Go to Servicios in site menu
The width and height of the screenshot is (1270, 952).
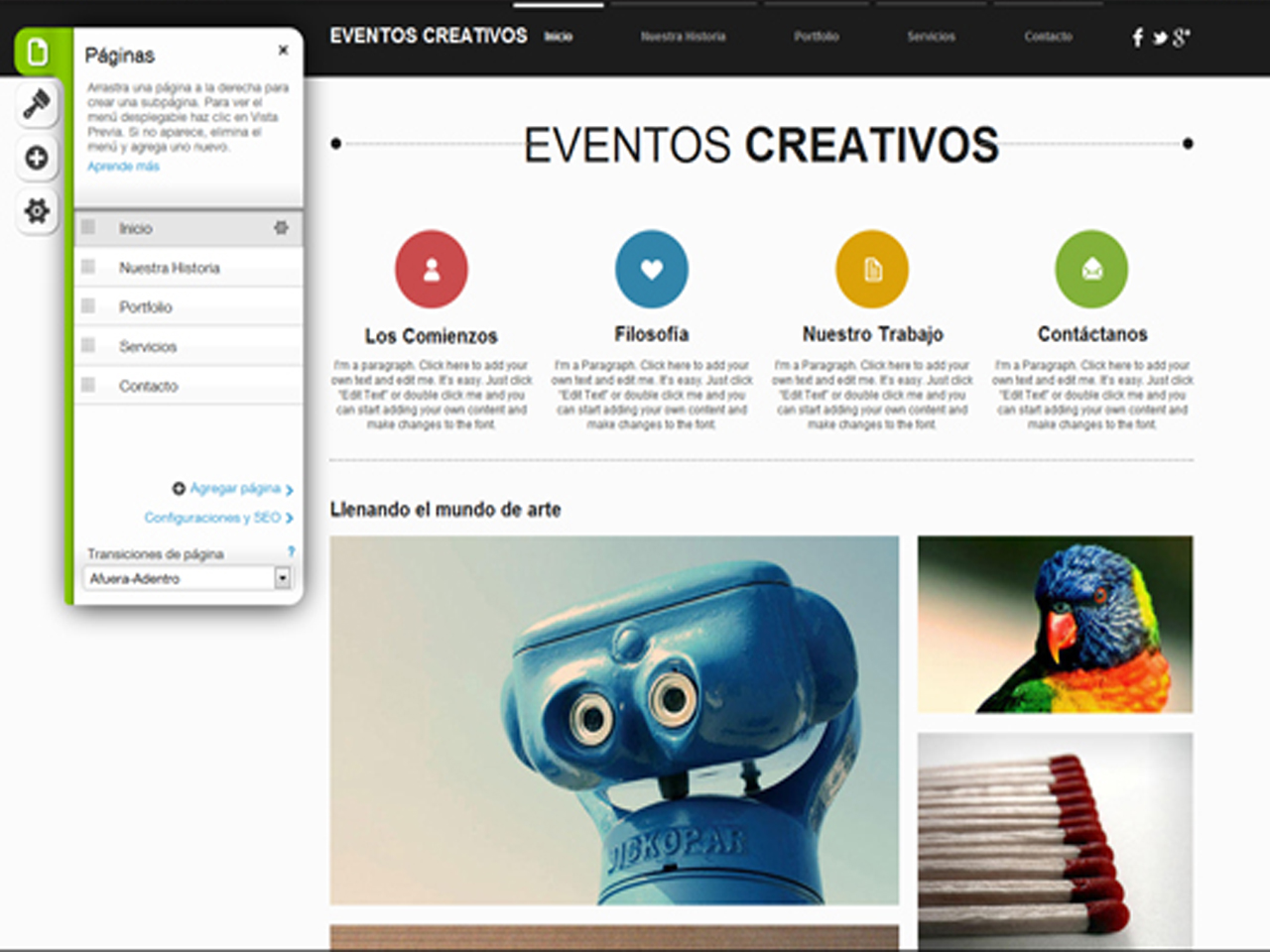point(931,37)
